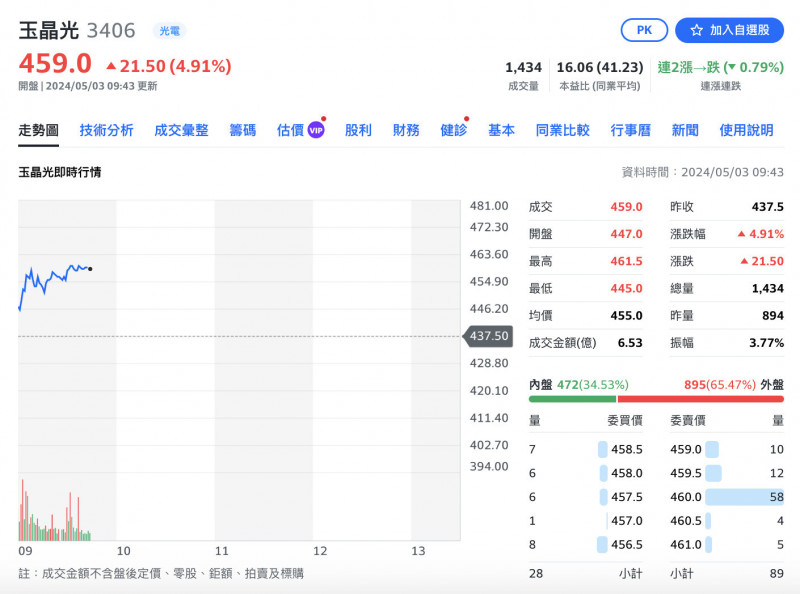Click the 最低 value 445.0

point(626,288)
